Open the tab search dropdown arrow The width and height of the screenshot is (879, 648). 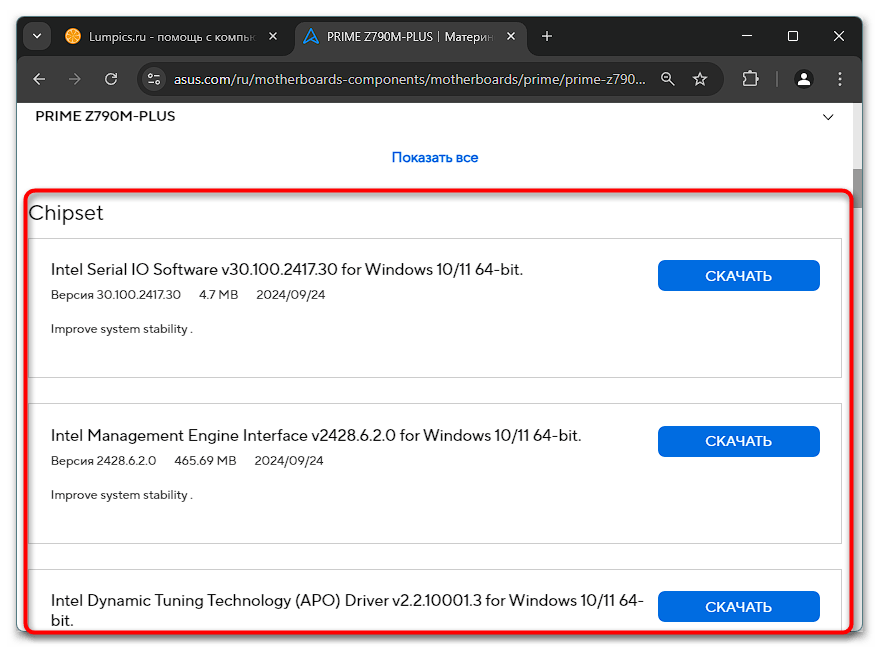[37, 36]
